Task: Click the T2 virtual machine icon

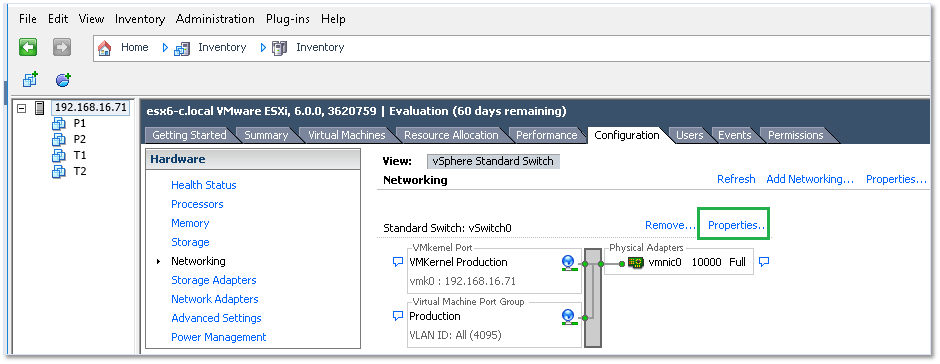Action: point(59,172)
